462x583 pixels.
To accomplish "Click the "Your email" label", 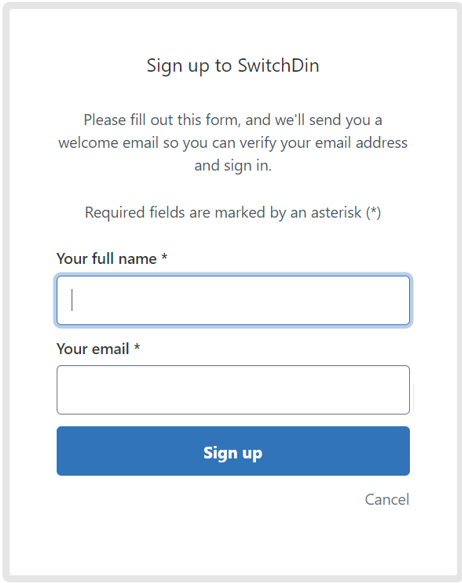I will pyautogui.click(x=93, y=349).
